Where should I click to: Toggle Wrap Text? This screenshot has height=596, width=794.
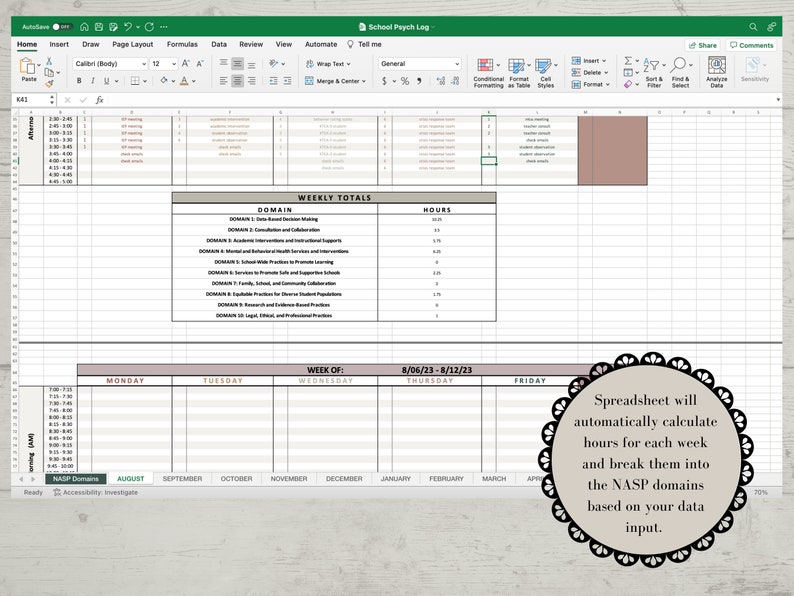tap(328, 64)
